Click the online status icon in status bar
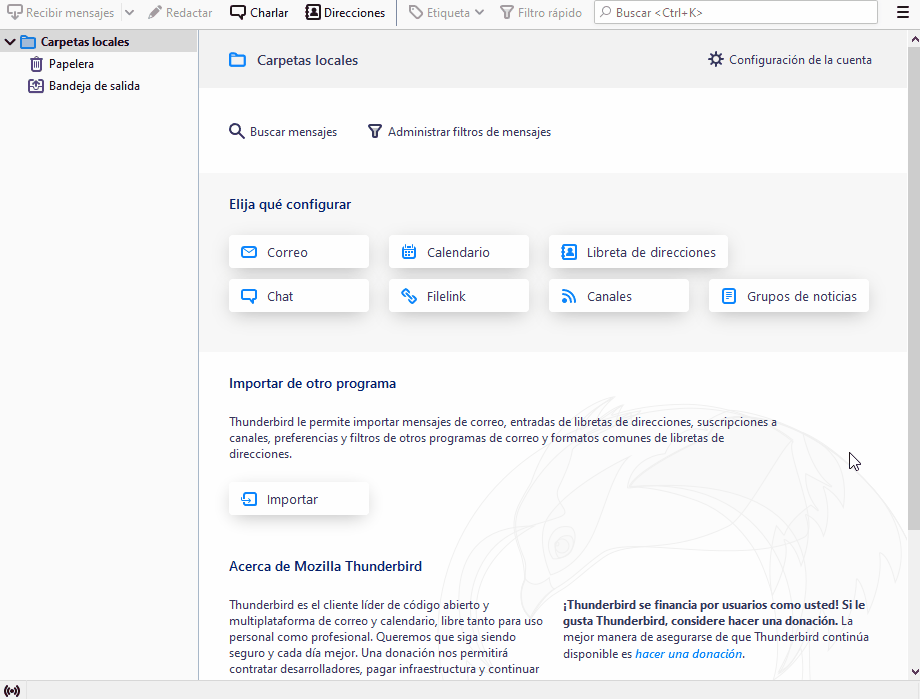The image size is (920, 699). point(12,691)
